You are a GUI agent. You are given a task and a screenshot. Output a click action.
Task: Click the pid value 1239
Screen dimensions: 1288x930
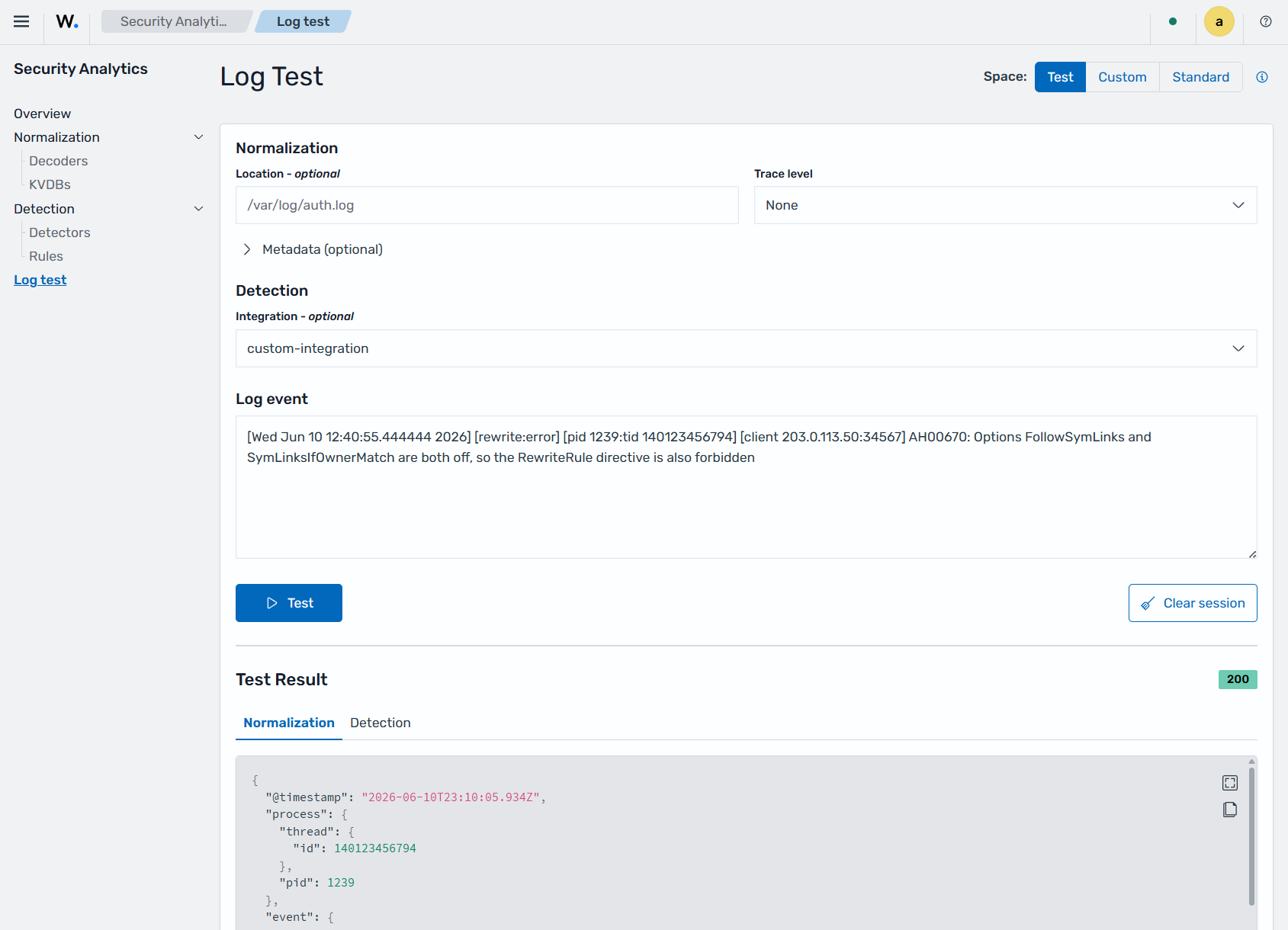pyautogui.click(x=341, y=883)
